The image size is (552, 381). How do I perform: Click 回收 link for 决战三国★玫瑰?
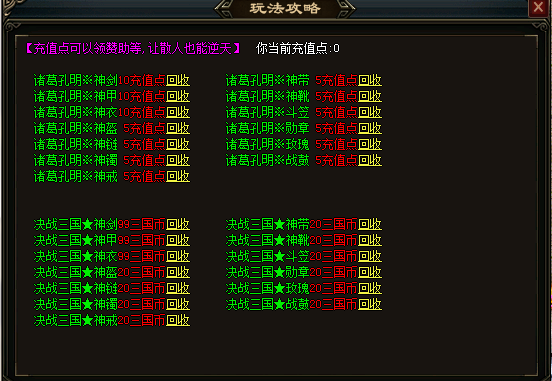coord(370,288)
